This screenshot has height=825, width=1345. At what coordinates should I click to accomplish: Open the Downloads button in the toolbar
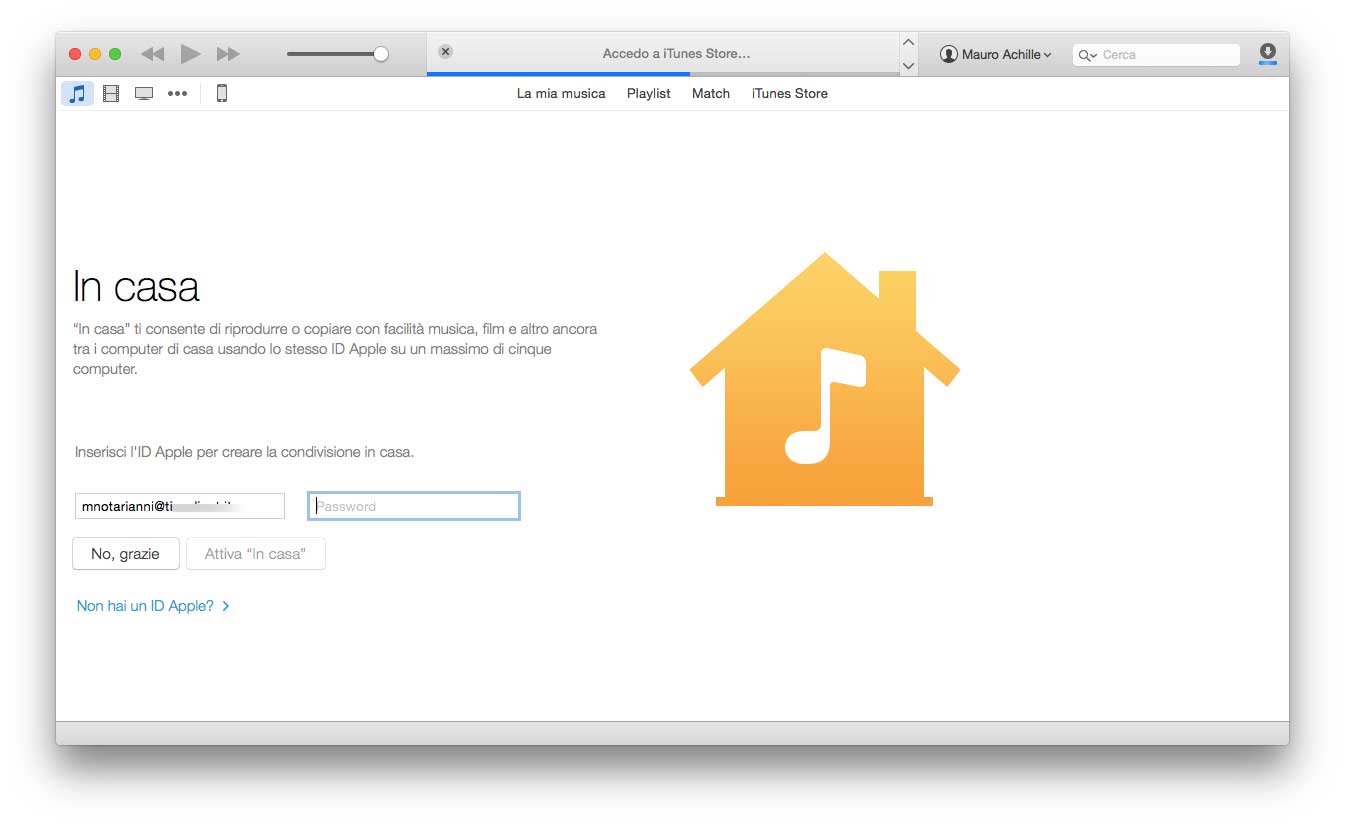(x=1267, y=54)
